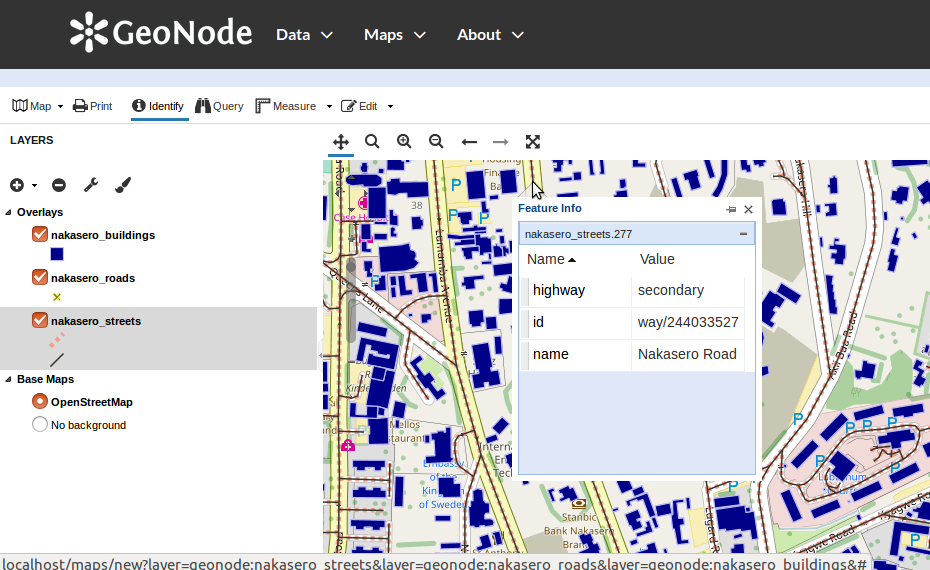Zoom to max extent icon
This screenshot has height=570, width=930.
(533, 142)
